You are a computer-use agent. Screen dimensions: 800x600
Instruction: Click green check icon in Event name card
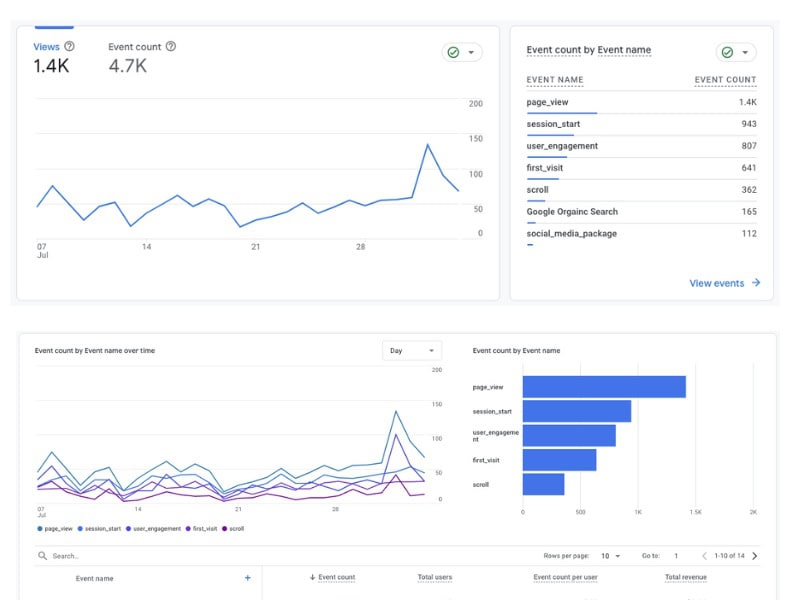tap(728, 52)
